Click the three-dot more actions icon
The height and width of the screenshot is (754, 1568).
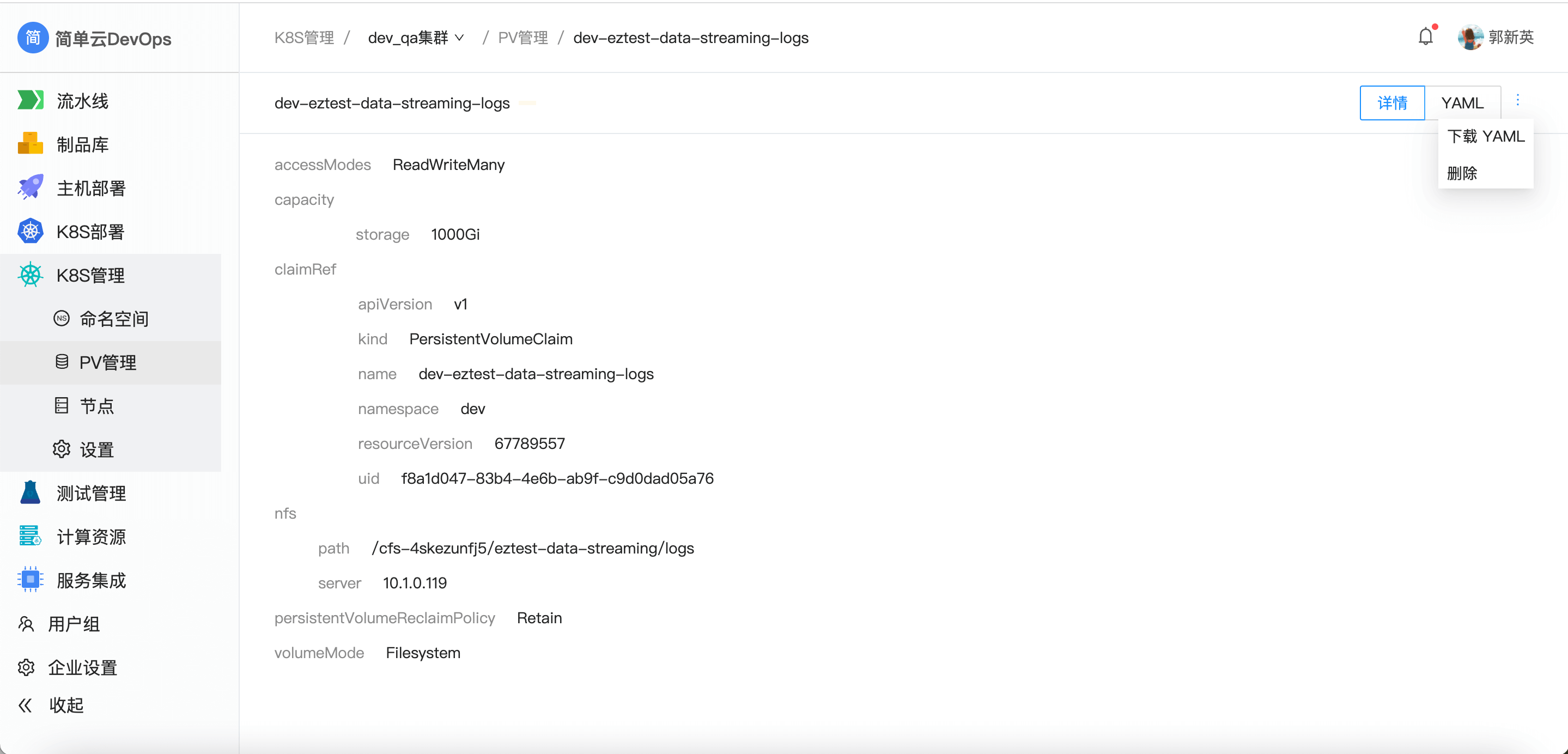coord(1517,100)
